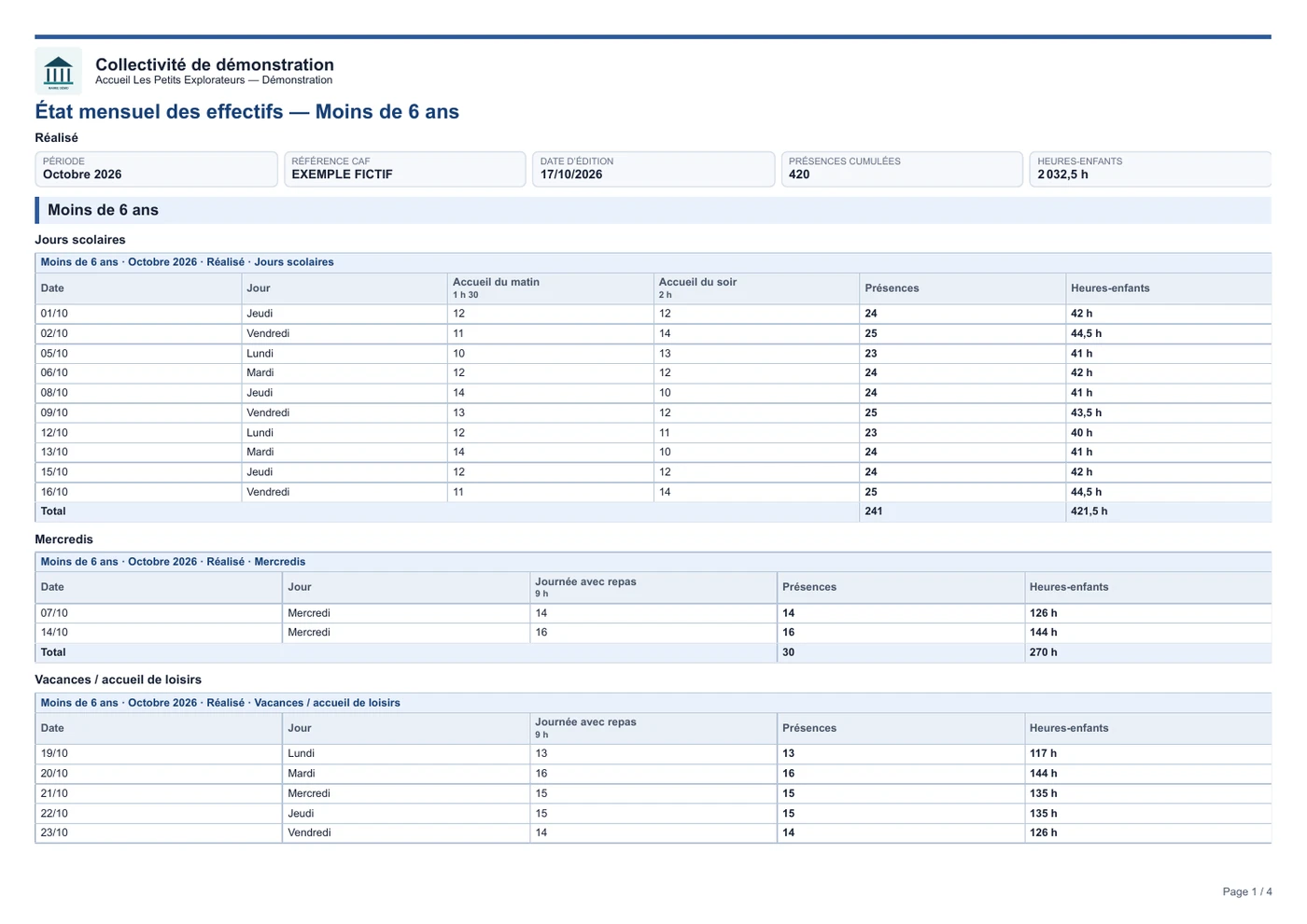Select the Période value 'Octobre 2026'
Image resolution: width=1307 pixels, height=924 pixels.
pyautogui.click(x=82, y=175)
